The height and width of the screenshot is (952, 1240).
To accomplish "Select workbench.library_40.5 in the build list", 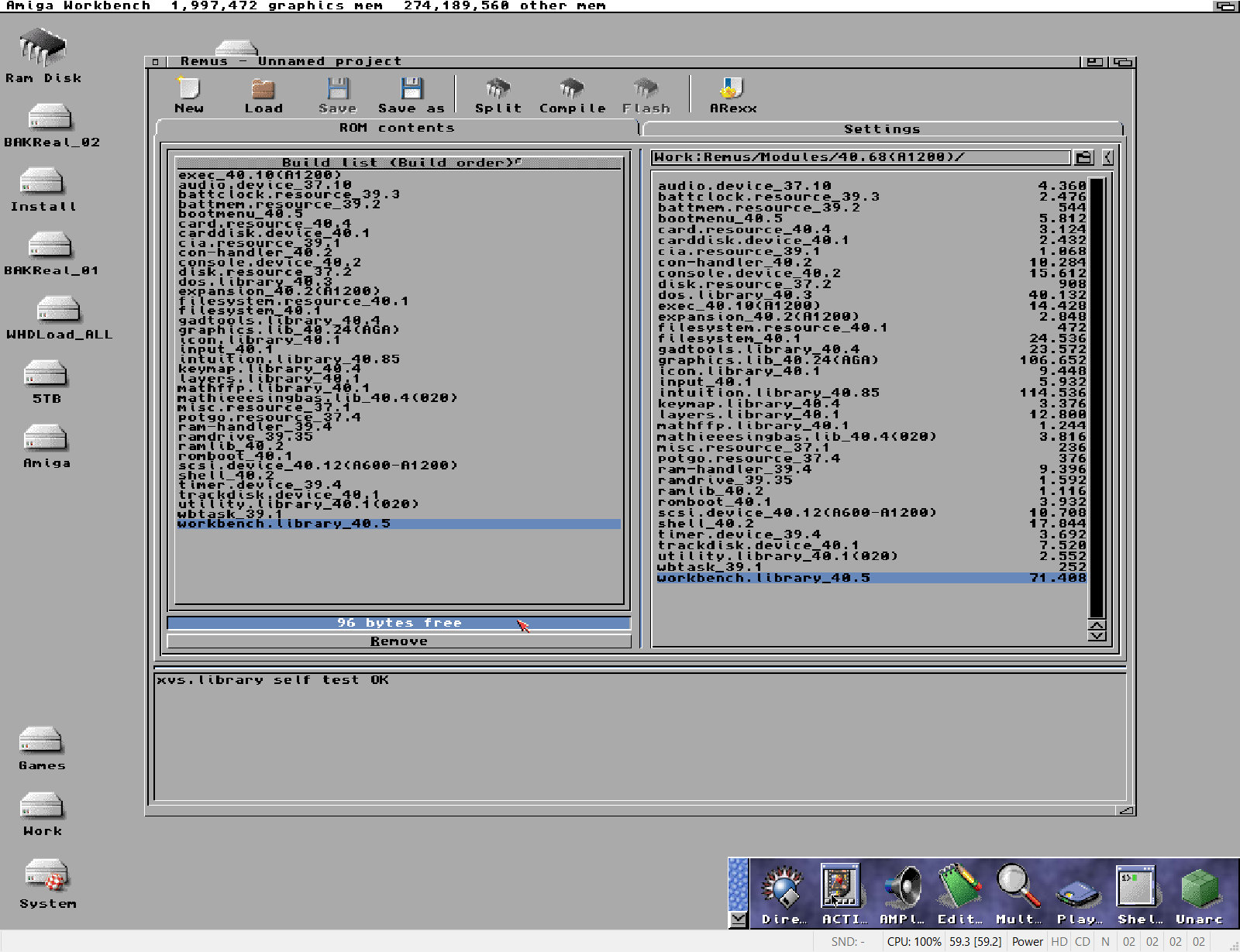I will pyautogui.click(x=399, y=524).
